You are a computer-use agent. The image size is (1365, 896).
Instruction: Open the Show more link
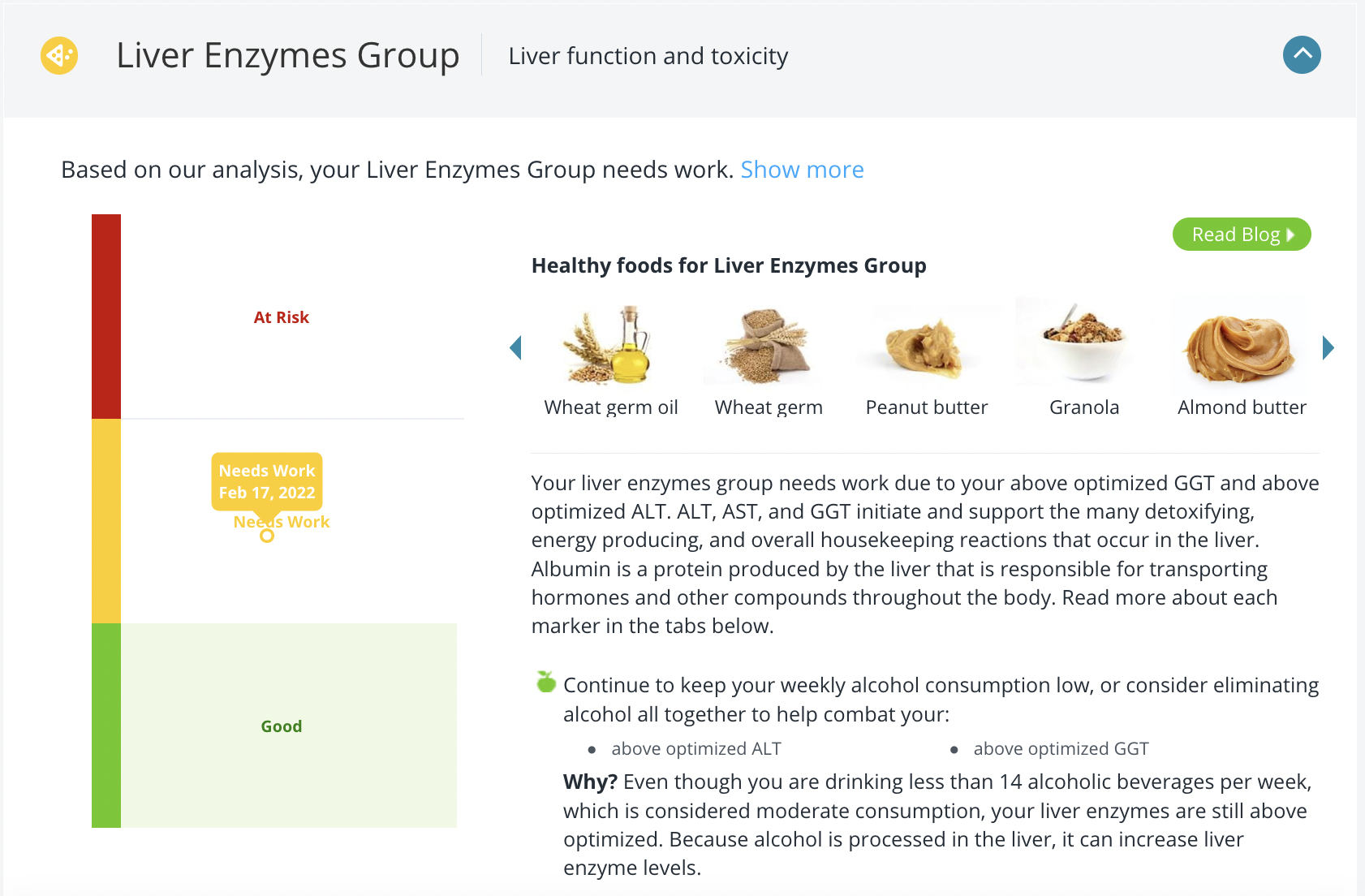(802, 170)
